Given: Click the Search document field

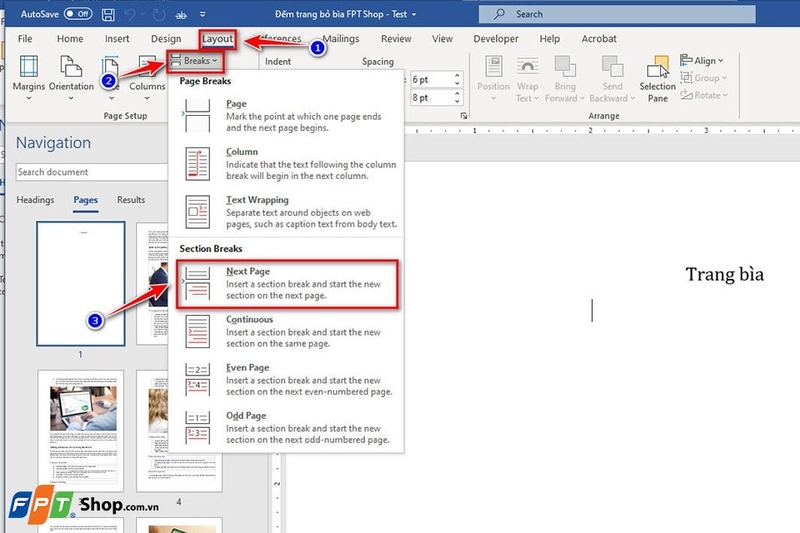Looking at the screenshot, I should click(x=80, y=172).
